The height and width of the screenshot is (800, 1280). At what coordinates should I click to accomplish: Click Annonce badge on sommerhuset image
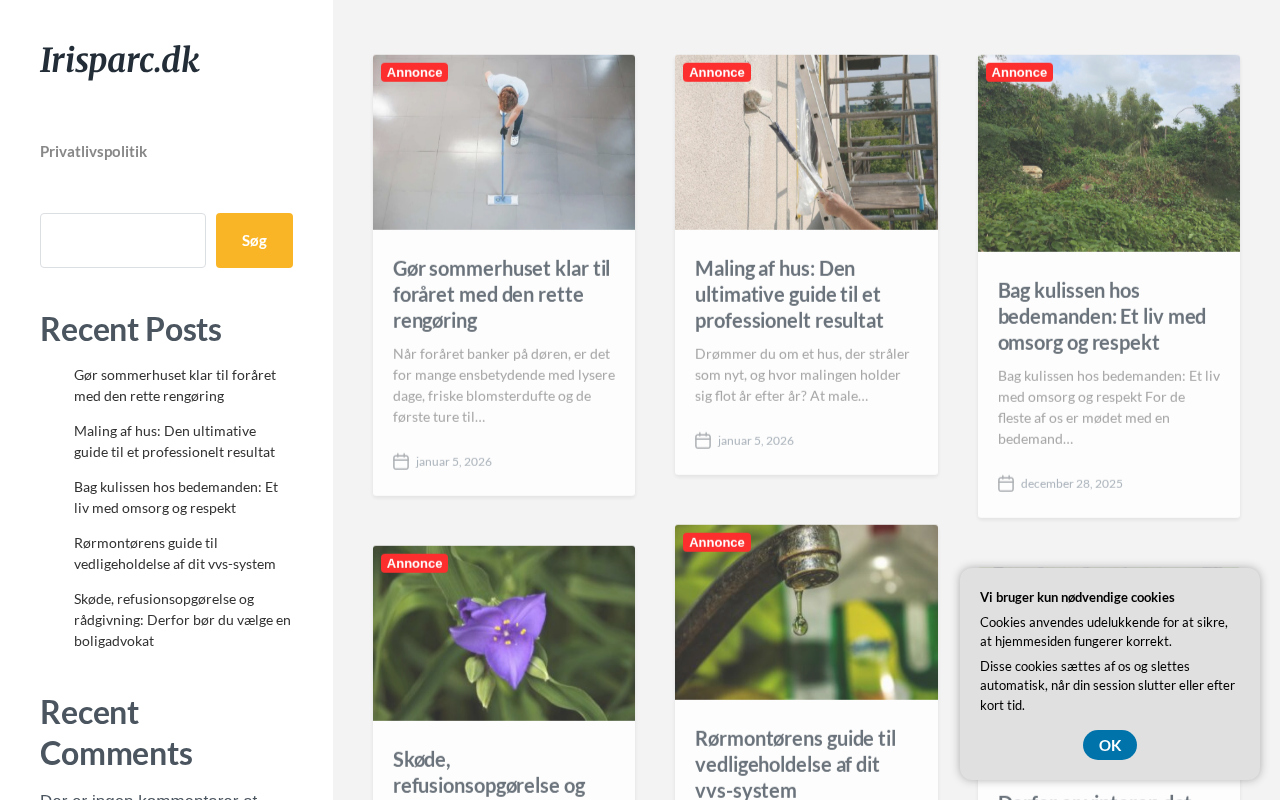click(x=414, y=72)
